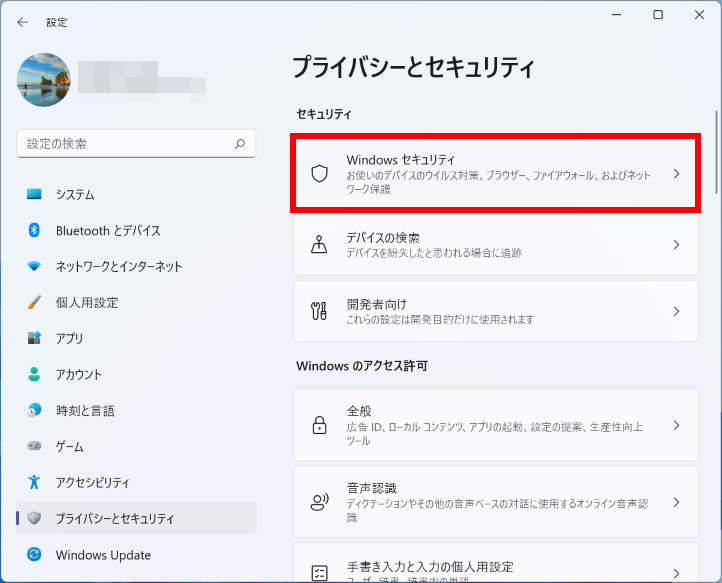Click the vertical scrollbar of settings page
Screen dimensions: 722x583
point(716,152)
